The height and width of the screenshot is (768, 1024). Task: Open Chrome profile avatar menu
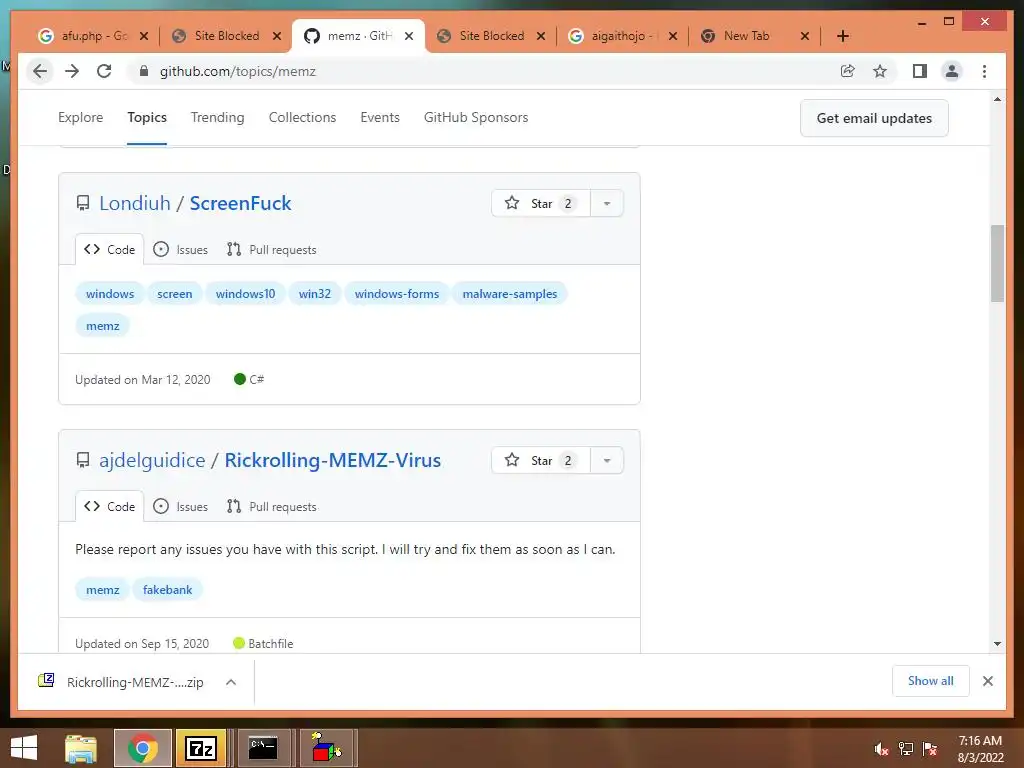[x=952, y=71]
